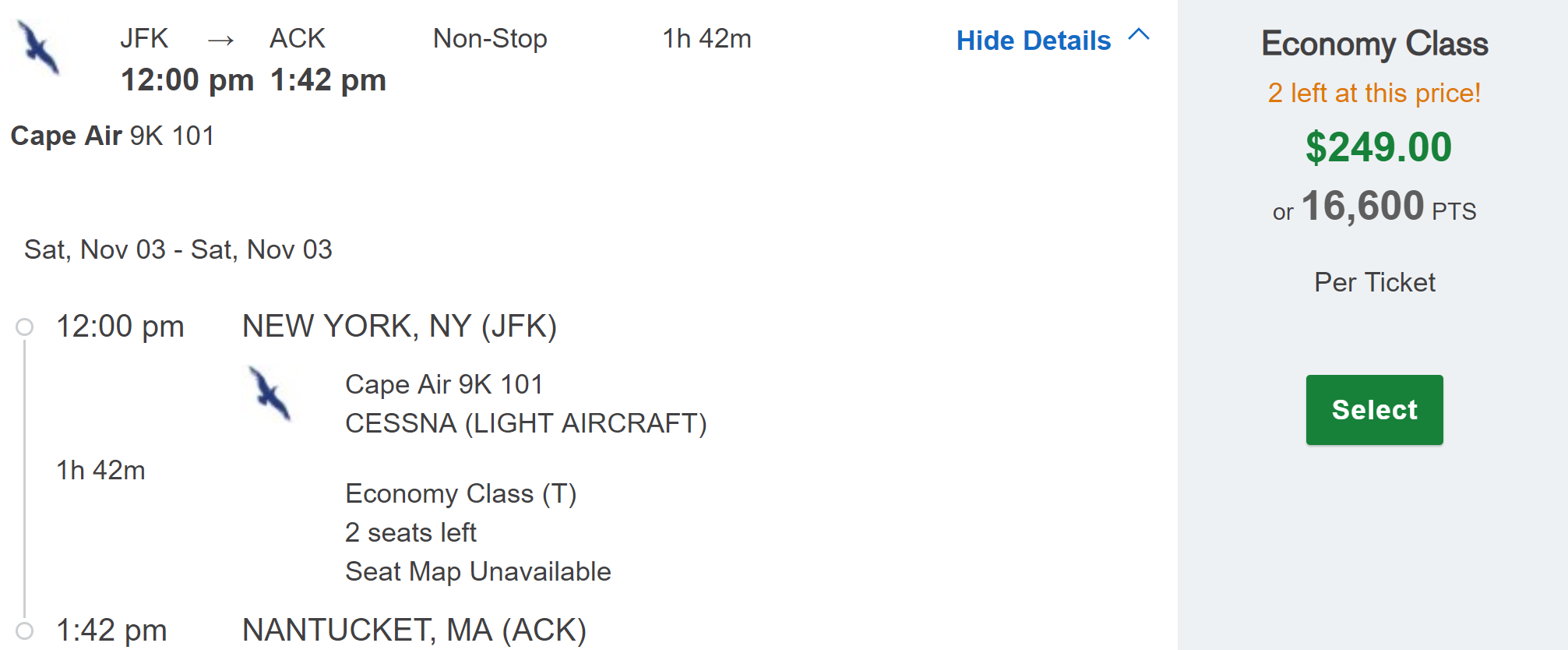
Task: Click the Cape Air 9K 101 bold heading
Action: [112, 136]
